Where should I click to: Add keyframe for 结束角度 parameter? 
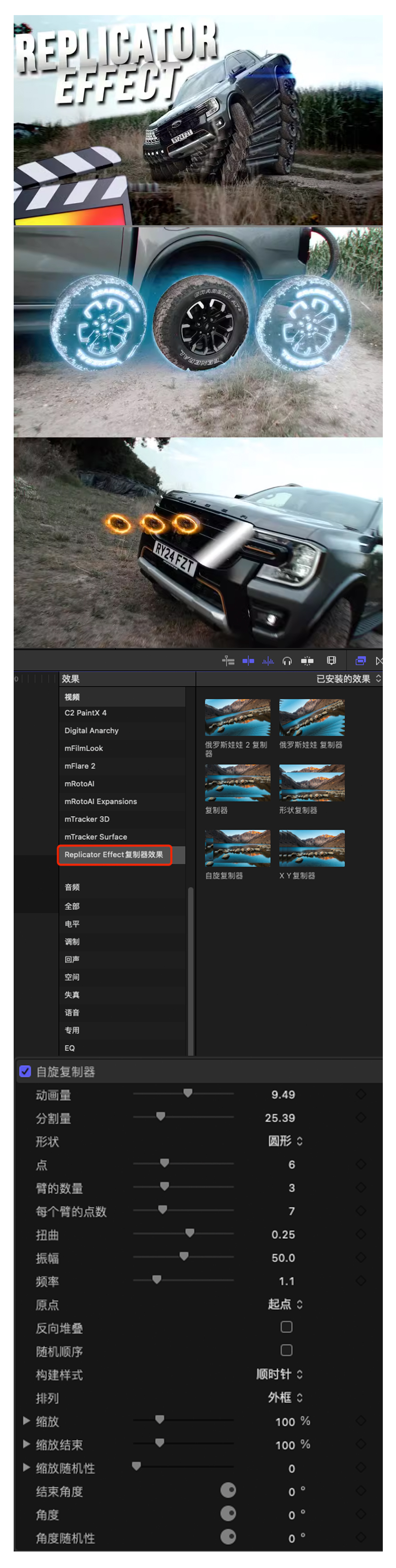click(361, 1491)
